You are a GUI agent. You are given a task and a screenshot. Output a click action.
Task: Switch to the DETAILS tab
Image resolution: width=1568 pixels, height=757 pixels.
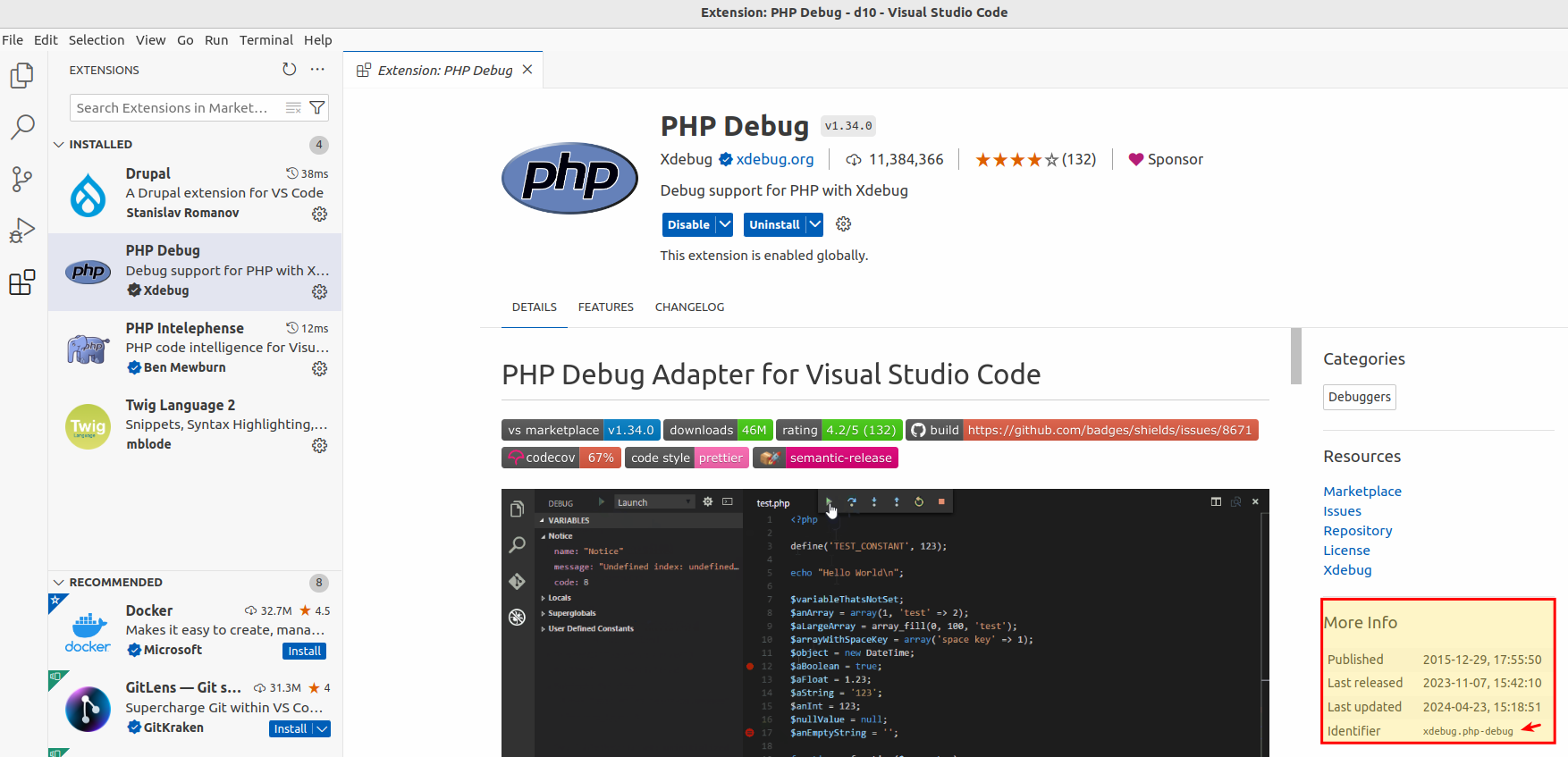click(535, 307)
